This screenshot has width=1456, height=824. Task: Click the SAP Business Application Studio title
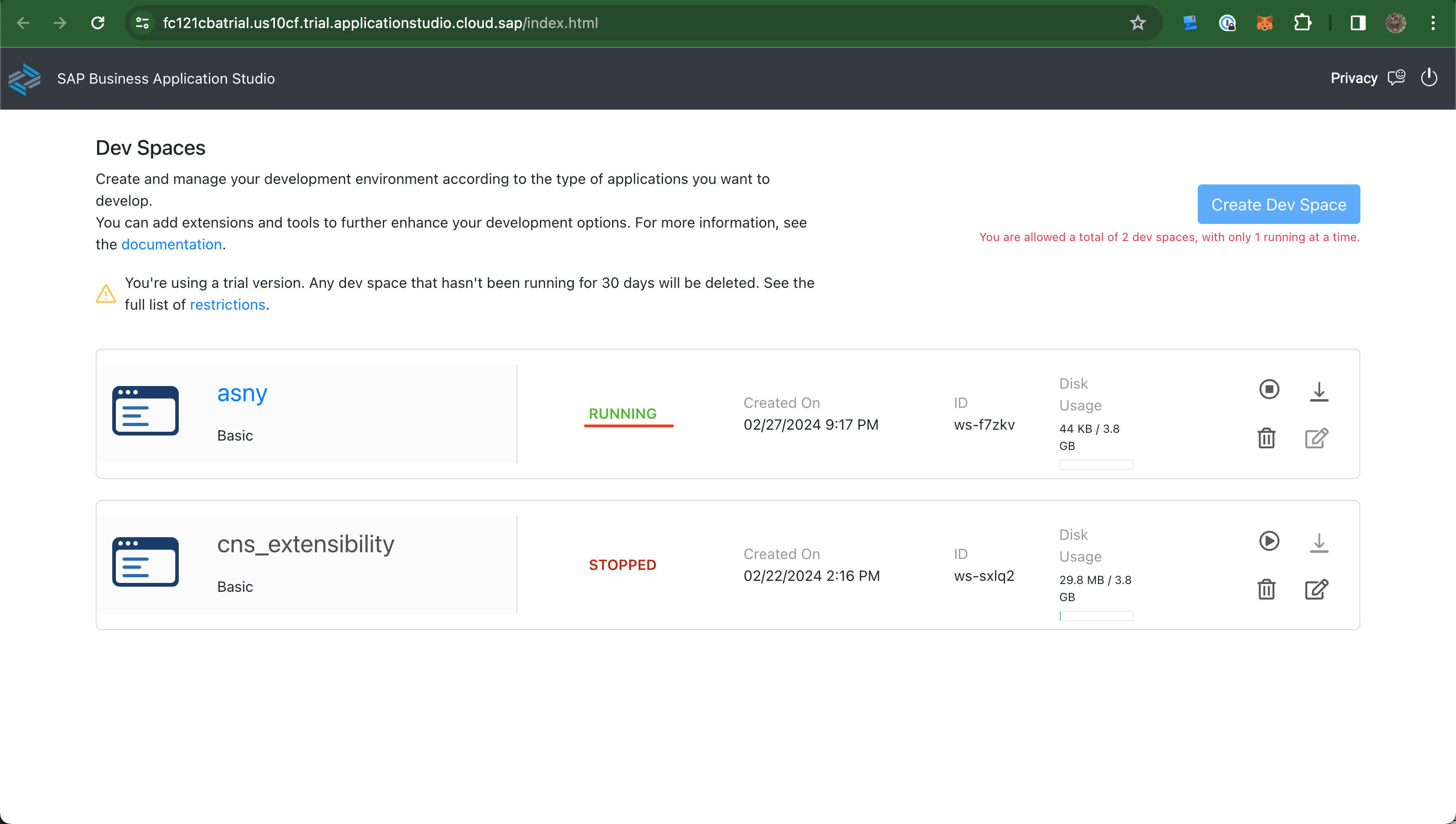coord(166,78)
